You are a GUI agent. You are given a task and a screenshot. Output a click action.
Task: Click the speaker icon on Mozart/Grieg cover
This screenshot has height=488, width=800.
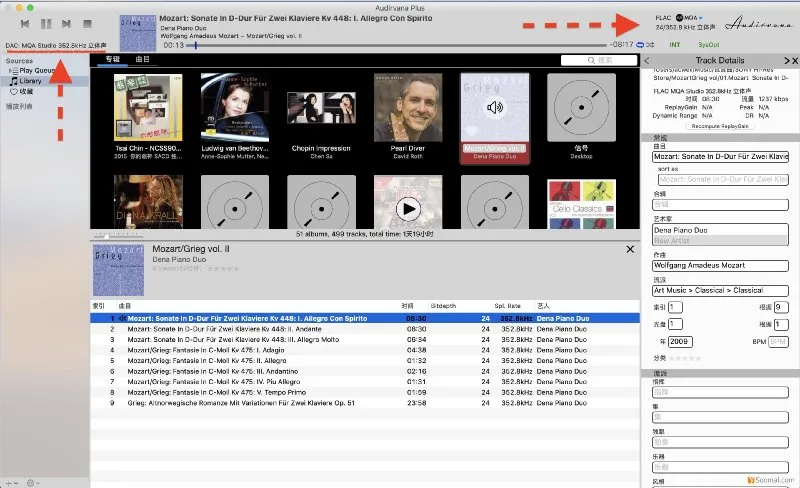(x=495, y=107)
